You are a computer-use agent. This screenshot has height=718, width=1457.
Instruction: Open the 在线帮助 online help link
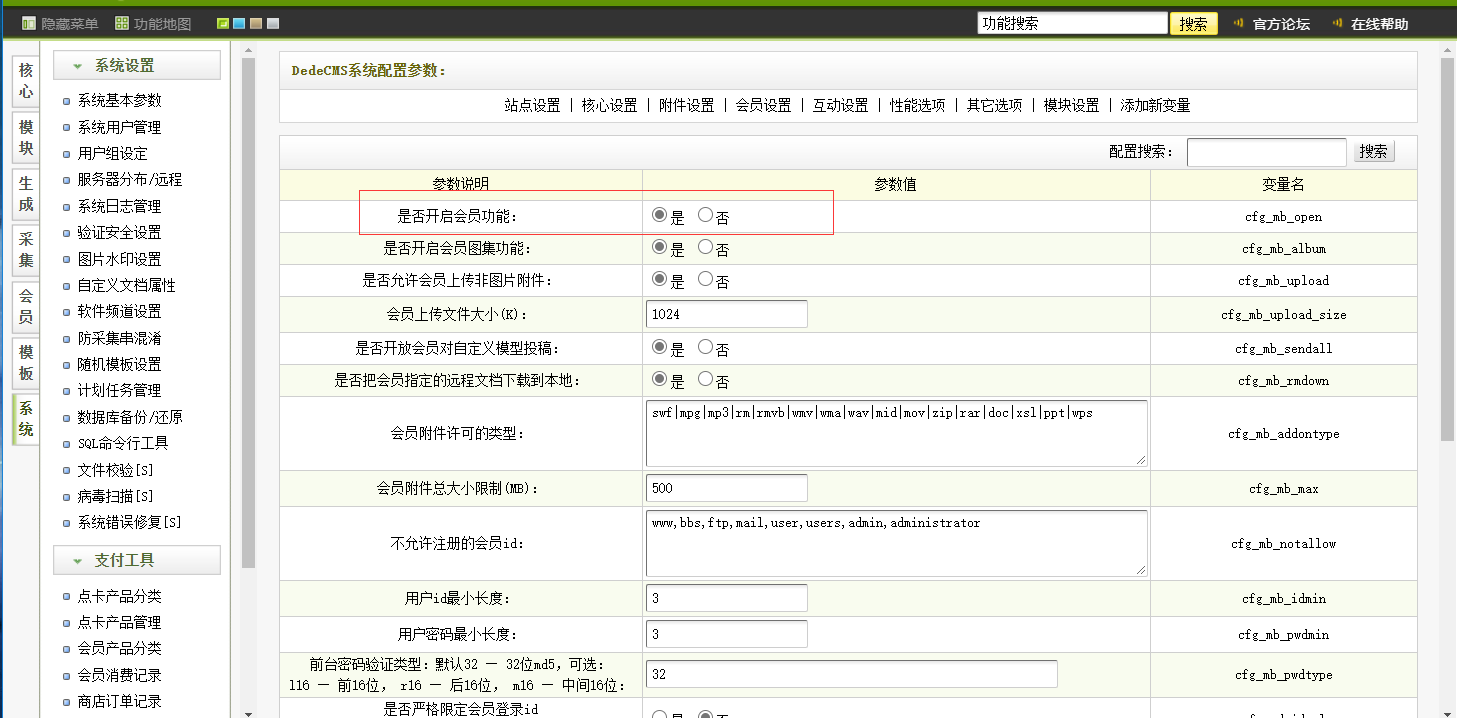coord(1379,24)
